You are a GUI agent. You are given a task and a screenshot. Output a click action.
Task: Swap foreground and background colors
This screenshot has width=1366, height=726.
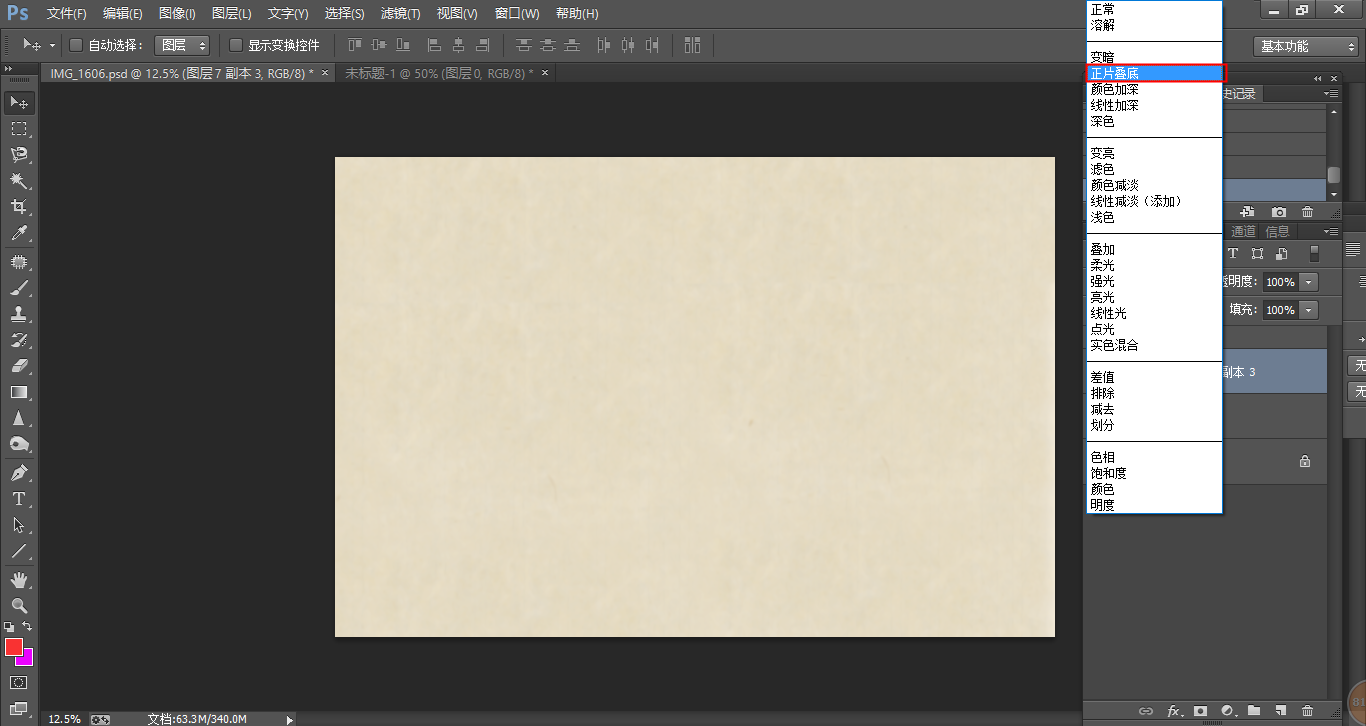(27, 626)
